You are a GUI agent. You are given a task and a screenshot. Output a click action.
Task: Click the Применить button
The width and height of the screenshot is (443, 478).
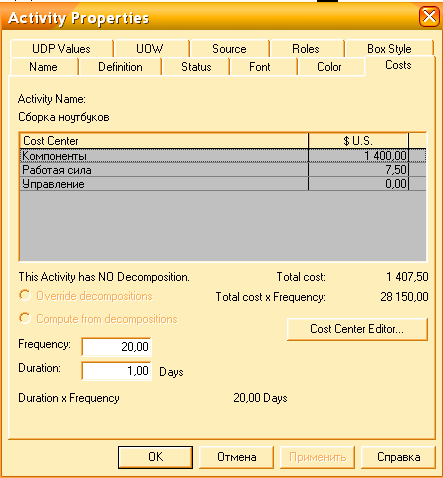318,457
